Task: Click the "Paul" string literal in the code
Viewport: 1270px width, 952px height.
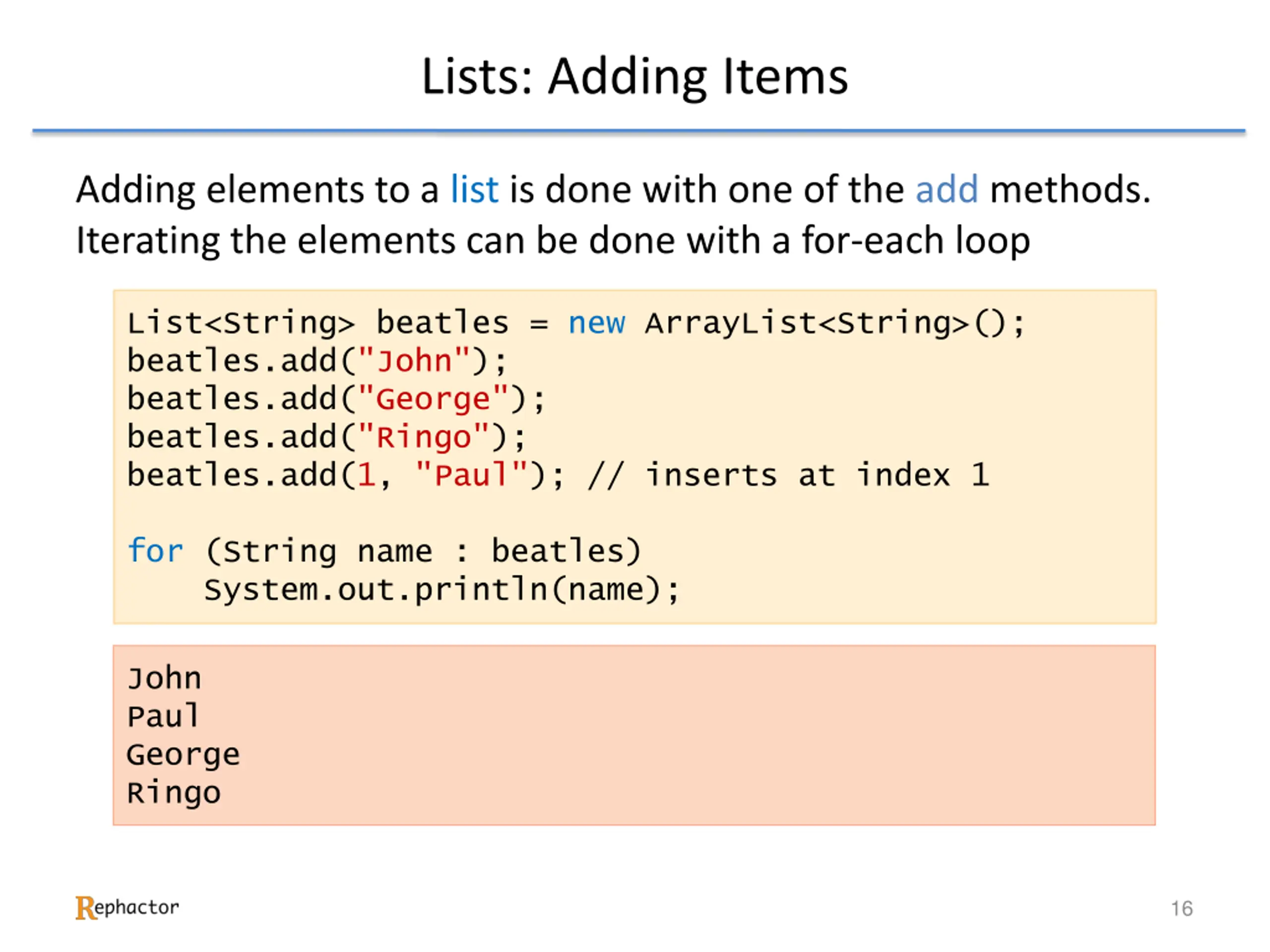Action: 471,475
